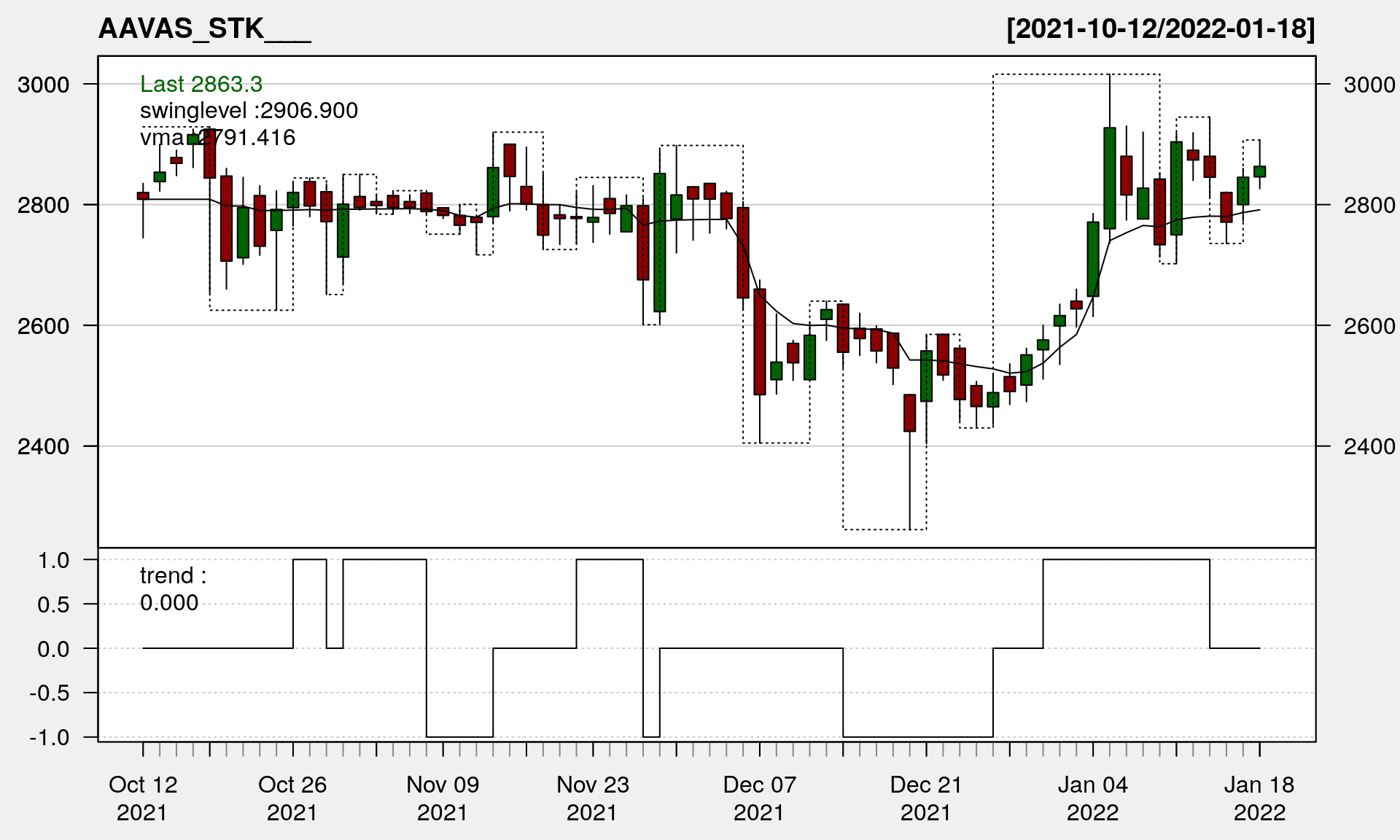Click the Oct 26 2021 axis label

tap(292, 798)
